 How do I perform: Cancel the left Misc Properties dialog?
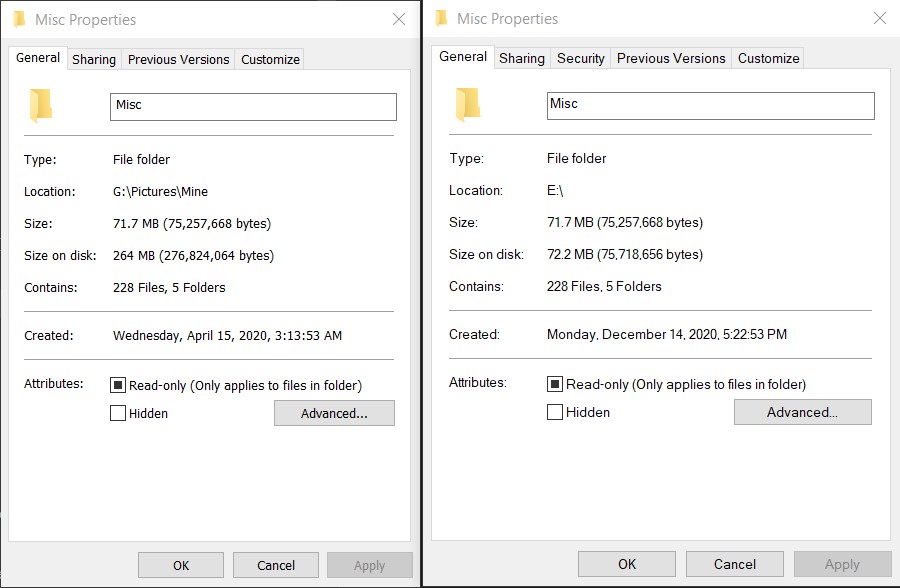[276, 565]
